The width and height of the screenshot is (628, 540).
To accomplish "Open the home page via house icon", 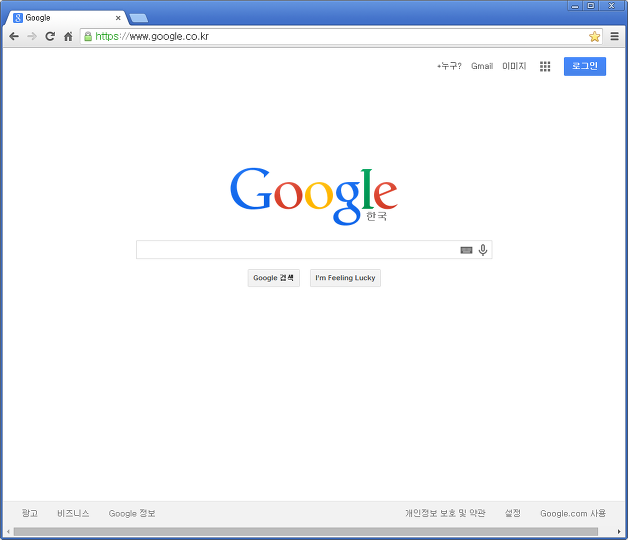I will (68, 36).
